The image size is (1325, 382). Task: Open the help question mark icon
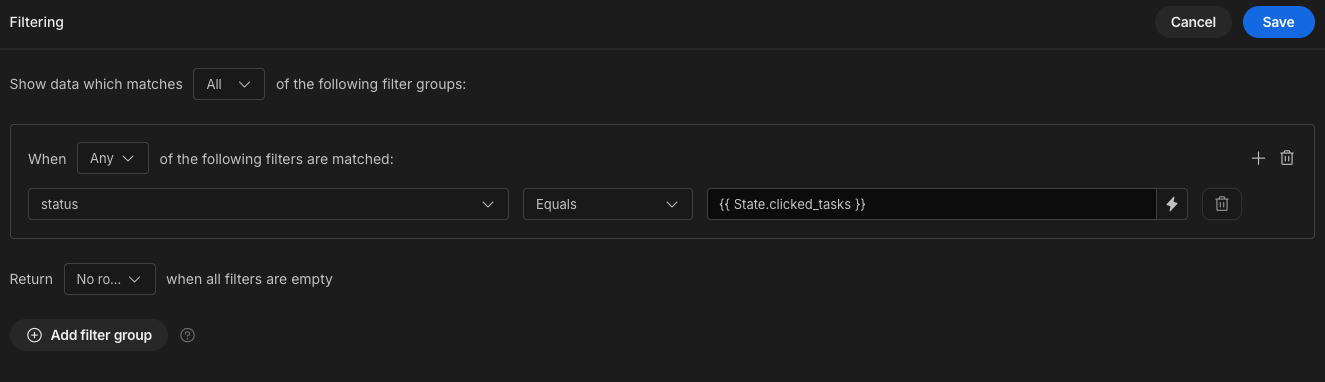tap(187, 335)
